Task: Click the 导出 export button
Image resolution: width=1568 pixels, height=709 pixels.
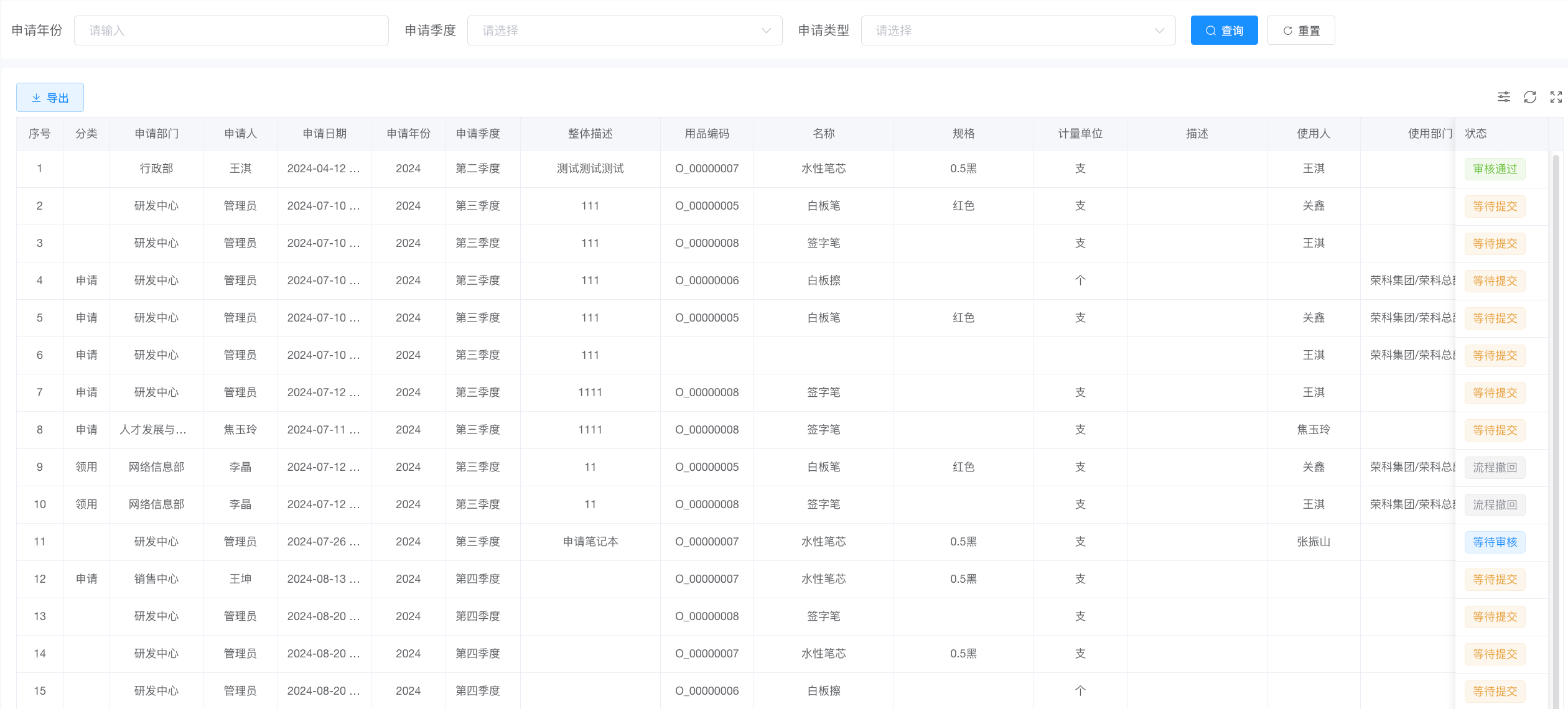Action: click(50, 98)
